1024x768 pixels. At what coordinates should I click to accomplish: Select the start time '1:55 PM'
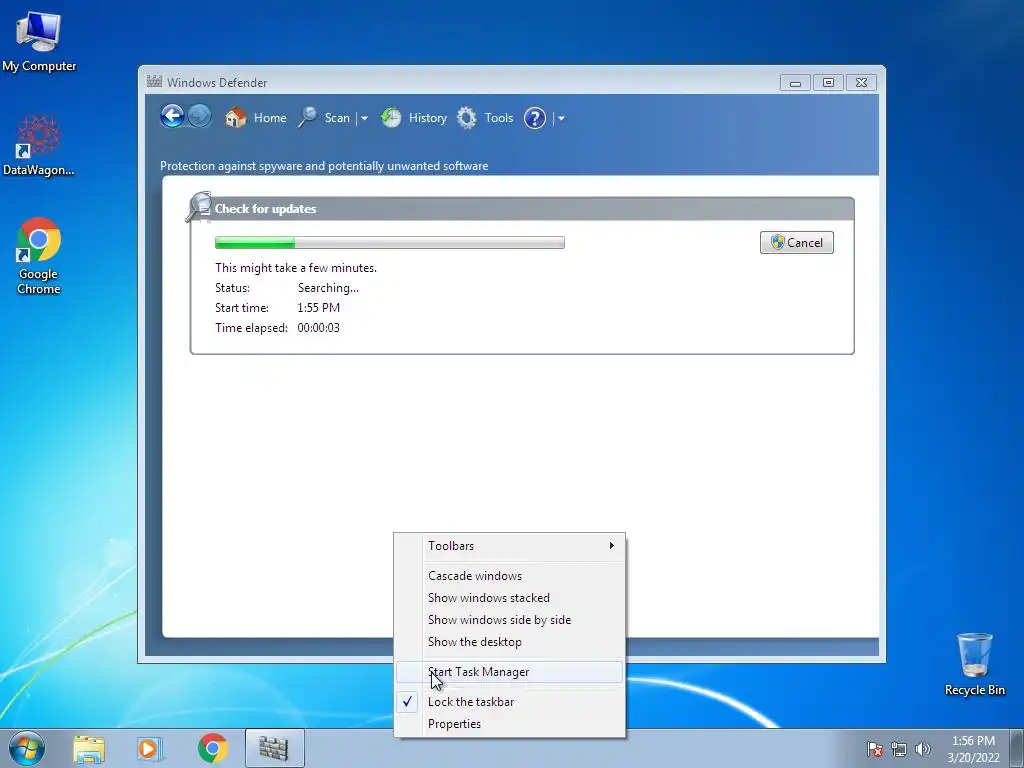pos(319,308)
